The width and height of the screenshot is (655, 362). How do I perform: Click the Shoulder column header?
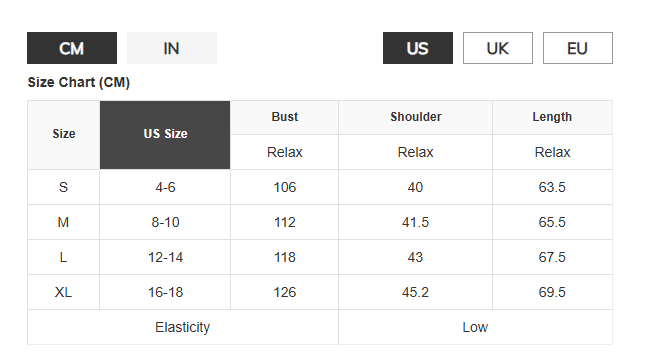pos(416,117)
